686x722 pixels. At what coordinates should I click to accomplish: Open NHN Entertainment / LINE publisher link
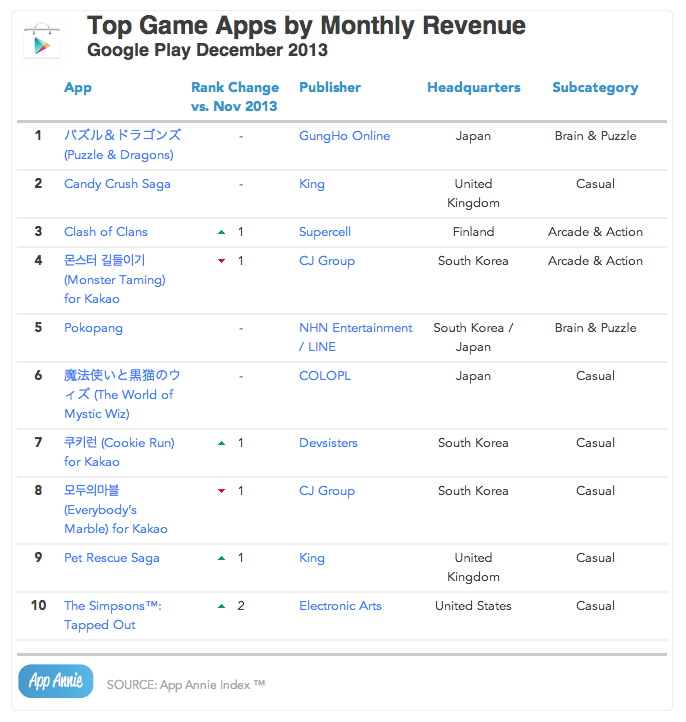(355, 337)
